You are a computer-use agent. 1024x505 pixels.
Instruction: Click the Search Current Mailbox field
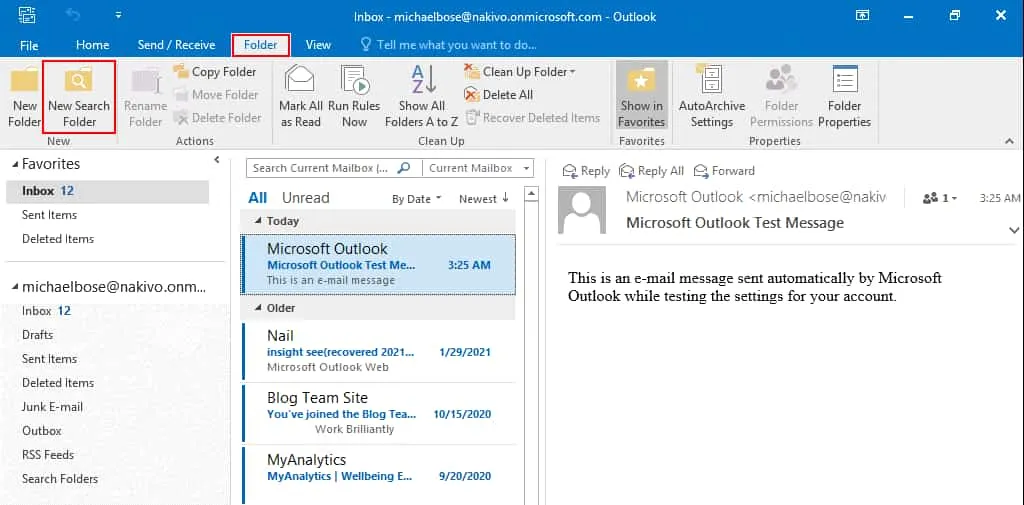(320, 168)
